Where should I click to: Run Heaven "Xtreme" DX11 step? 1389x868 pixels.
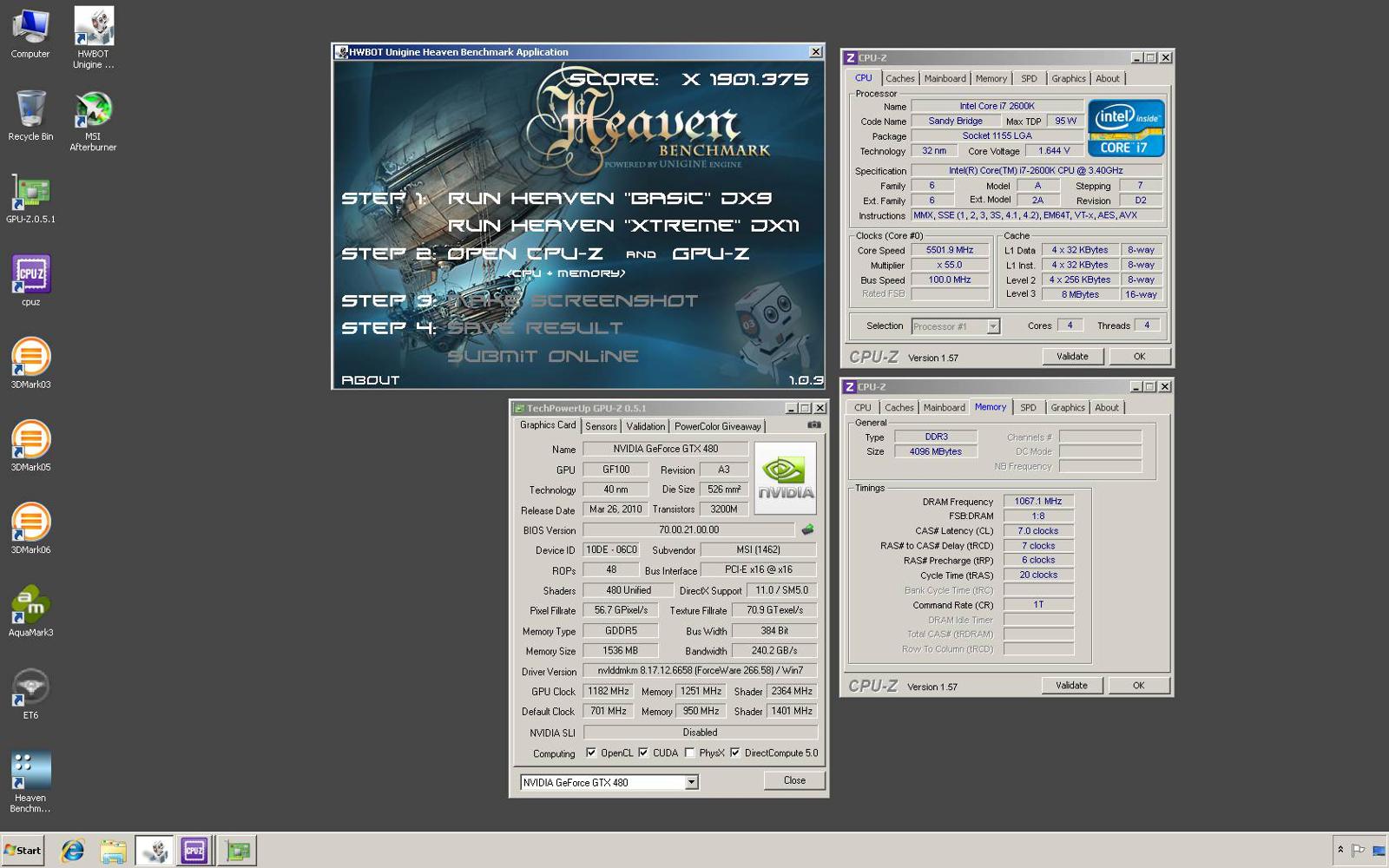pyautogui.click(x=623, y=226)
